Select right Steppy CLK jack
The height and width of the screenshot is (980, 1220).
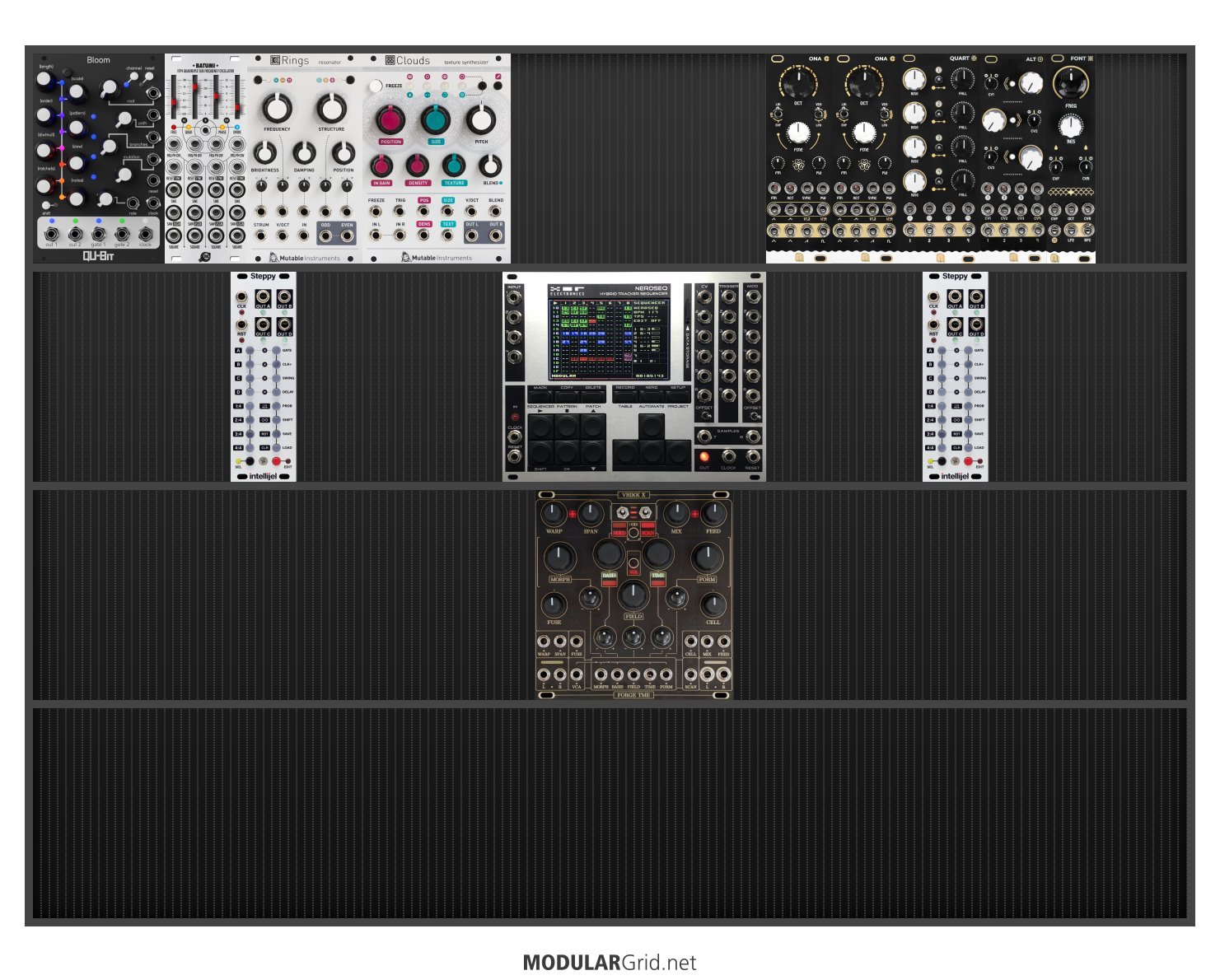click(933, 296)
